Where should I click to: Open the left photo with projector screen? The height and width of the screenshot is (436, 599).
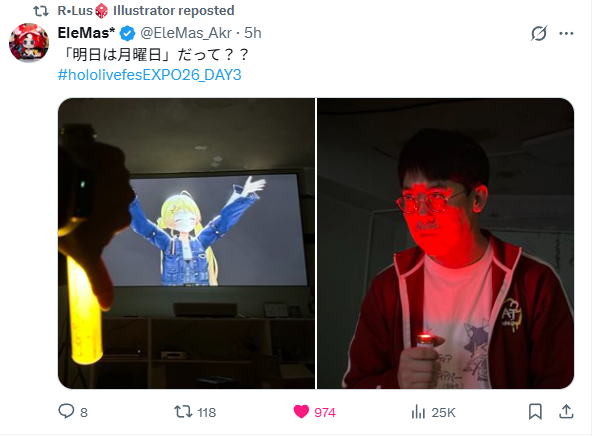186,243
